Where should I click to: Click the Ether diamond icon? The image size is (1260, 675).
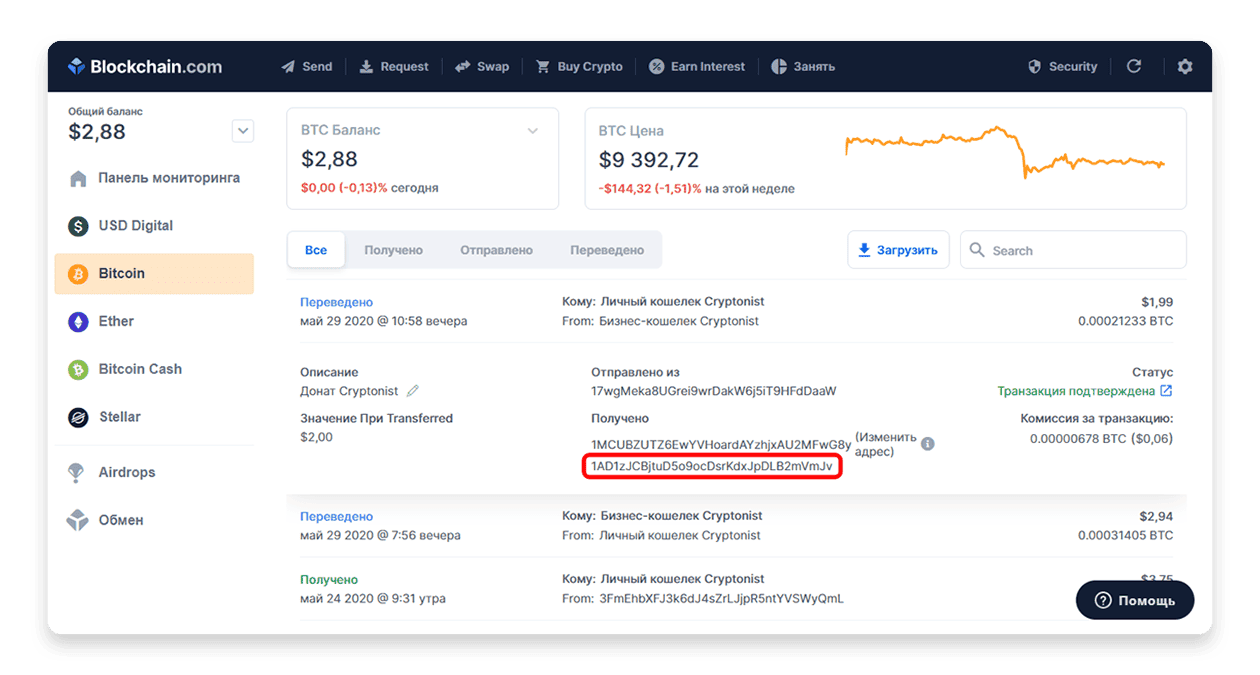click(x=78, y=322)
